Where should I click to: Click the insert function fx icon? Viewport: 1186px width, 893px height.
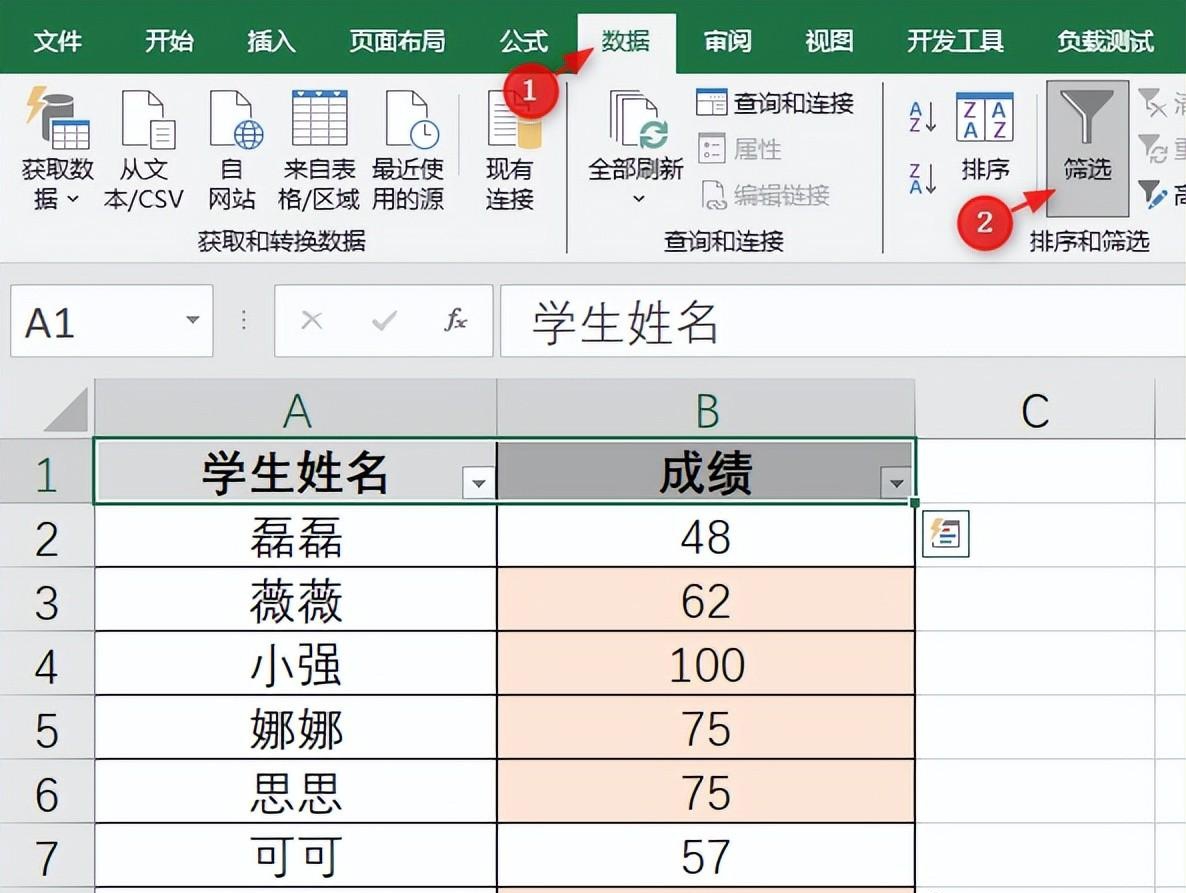click(x=455, y=321)
